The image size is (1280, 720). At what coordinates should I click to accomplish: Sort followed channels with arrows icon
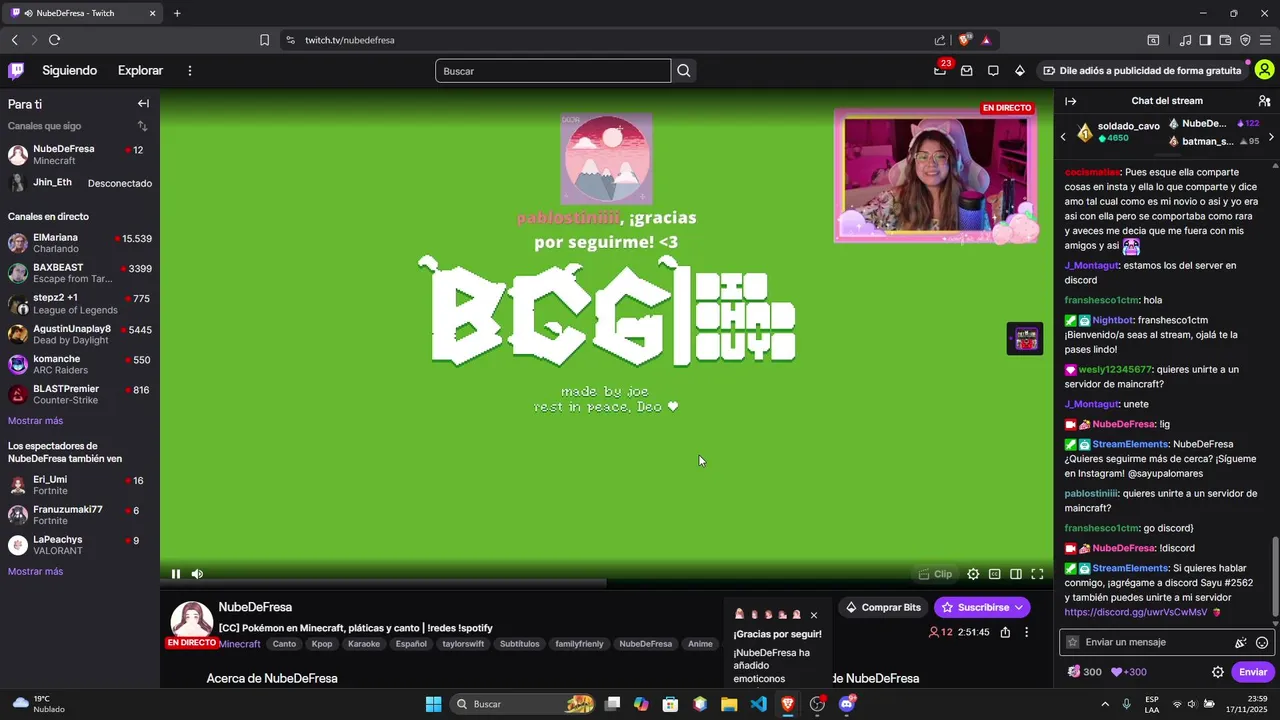point(142,126)
